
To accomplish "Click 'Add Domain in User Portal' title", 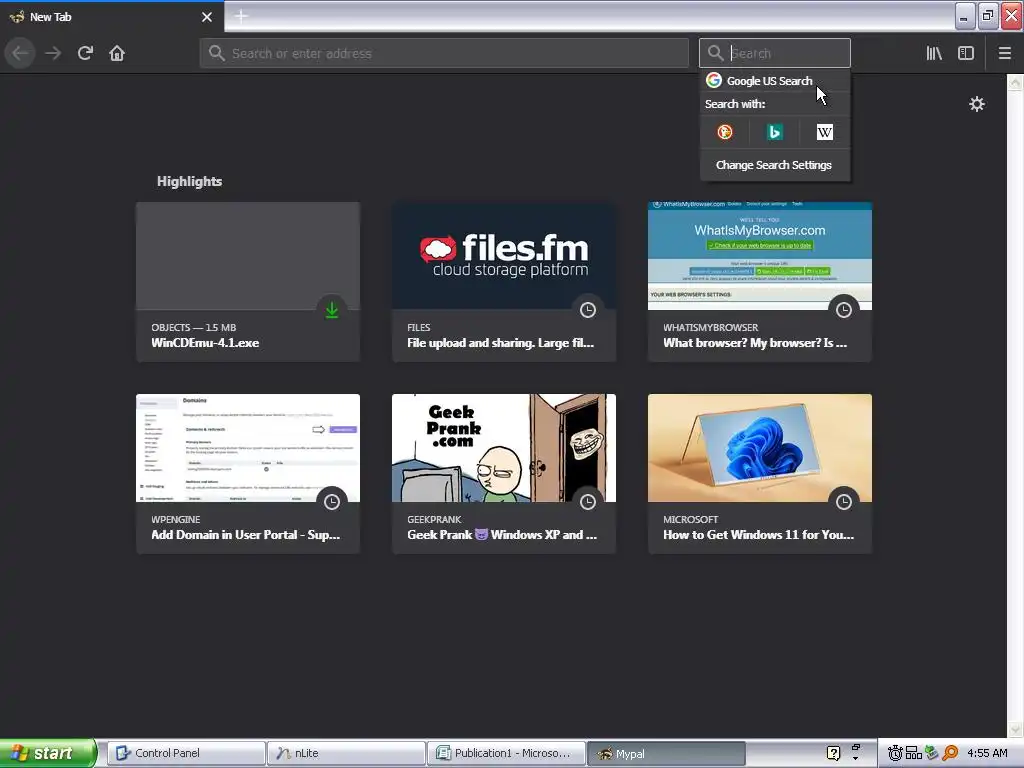I will [246, 534].
